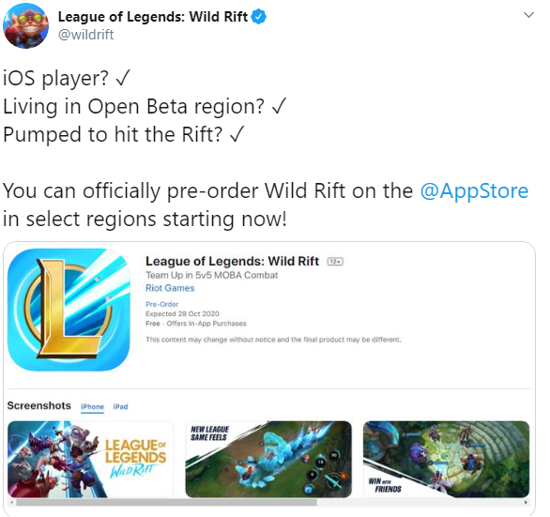Click the Pre-Order label
This screenshot has height=517, width=550.
[162, 304]
